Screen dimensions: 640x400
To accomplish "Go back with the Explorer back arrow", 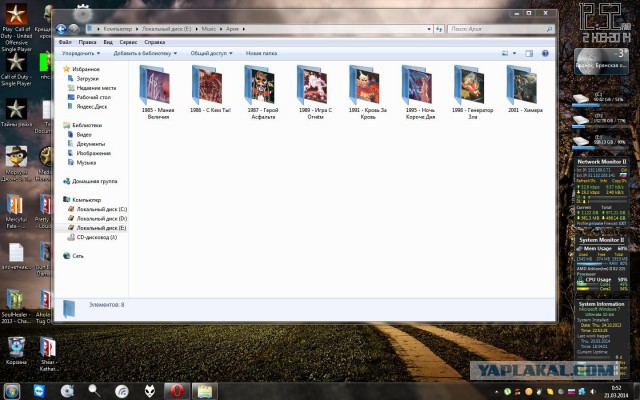I will pos(61,29).
